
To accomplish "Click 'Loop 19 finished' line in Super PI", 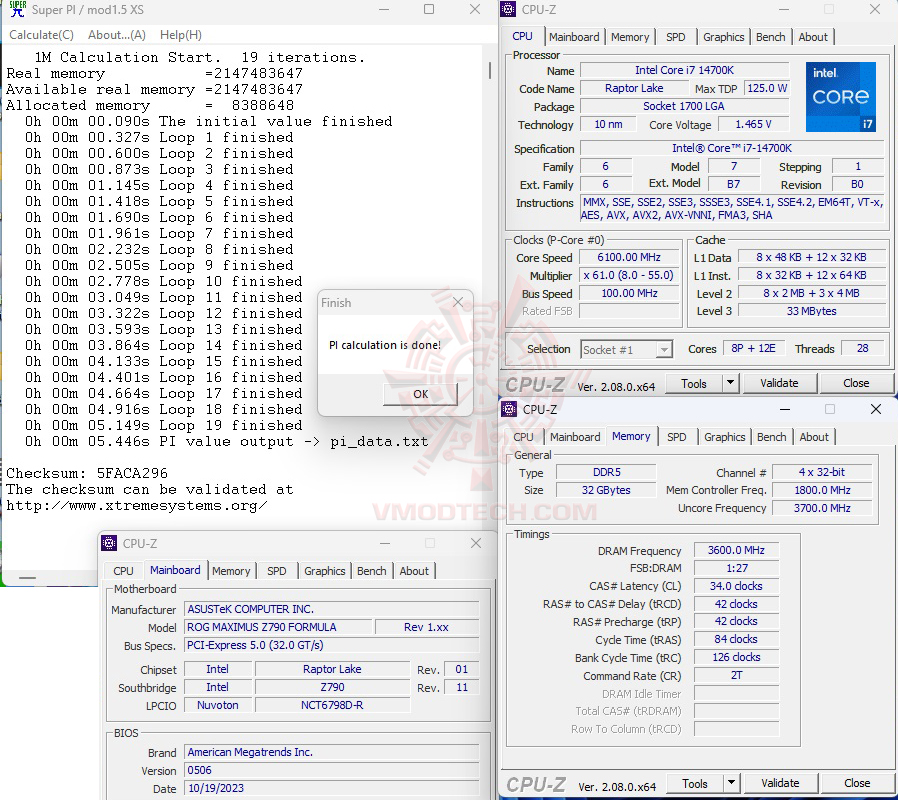I will click(x=164, y=425).
